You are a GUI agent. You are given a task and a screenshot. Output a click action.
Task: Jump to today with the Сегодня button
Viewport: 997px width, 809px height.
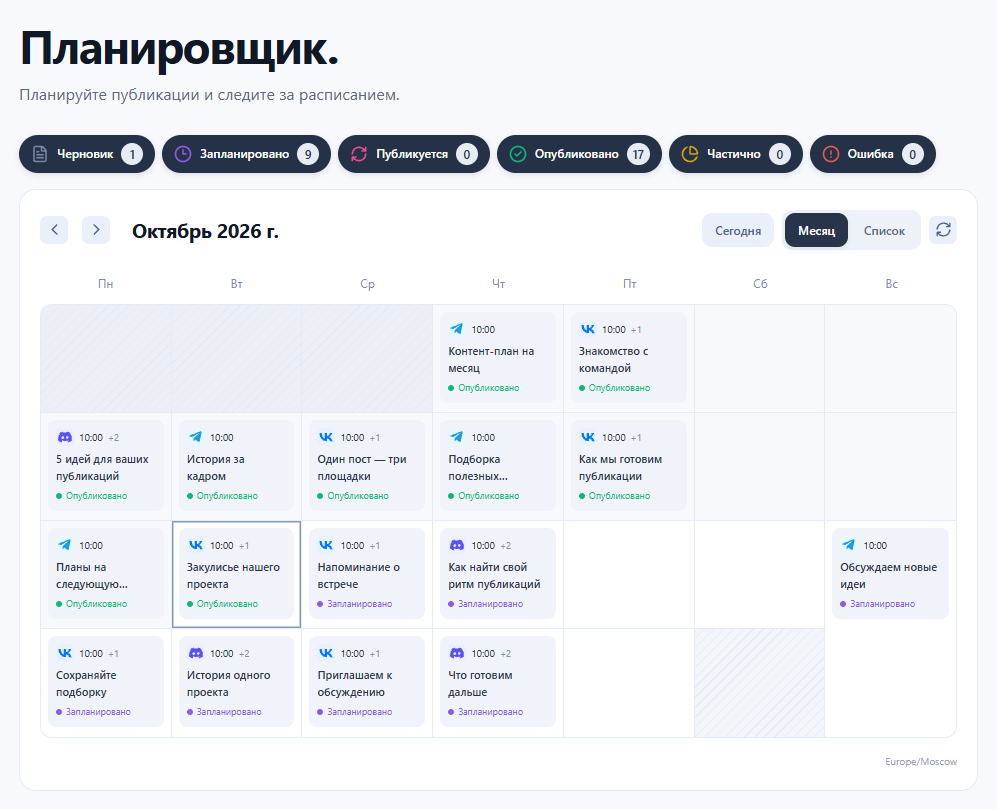click(x=738, y=230)
